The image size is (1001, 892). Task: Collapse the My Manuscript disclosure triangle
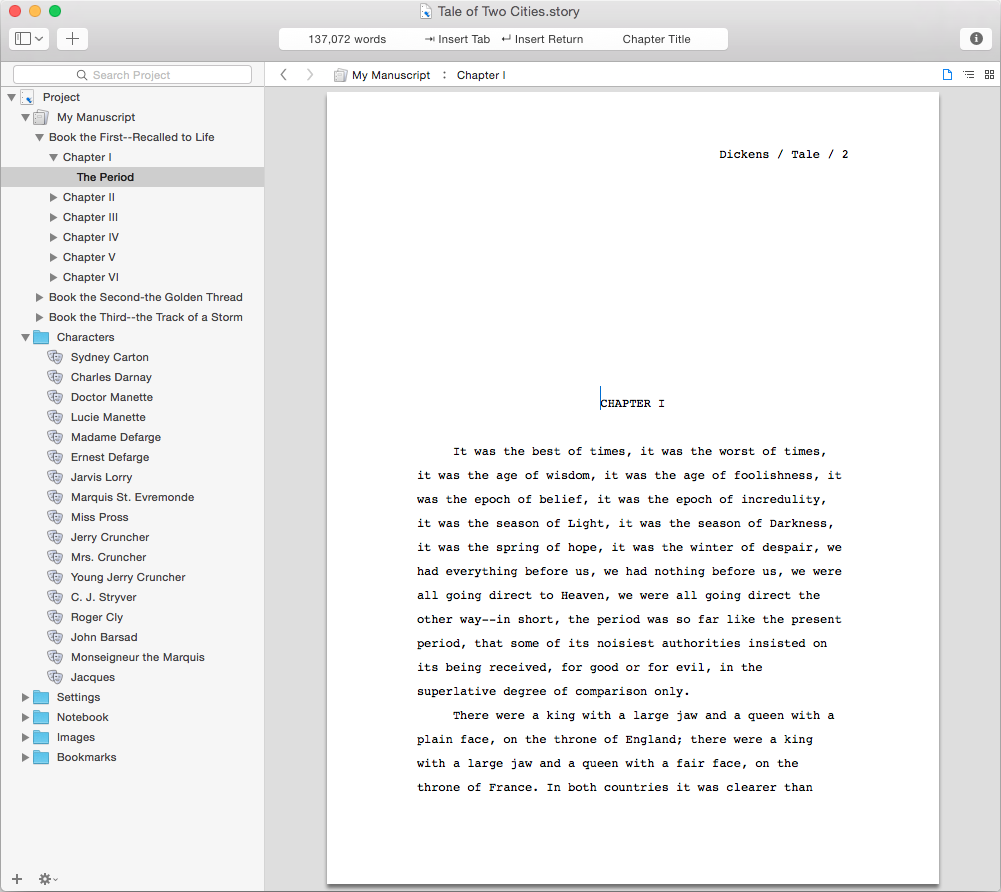(24, 117)
